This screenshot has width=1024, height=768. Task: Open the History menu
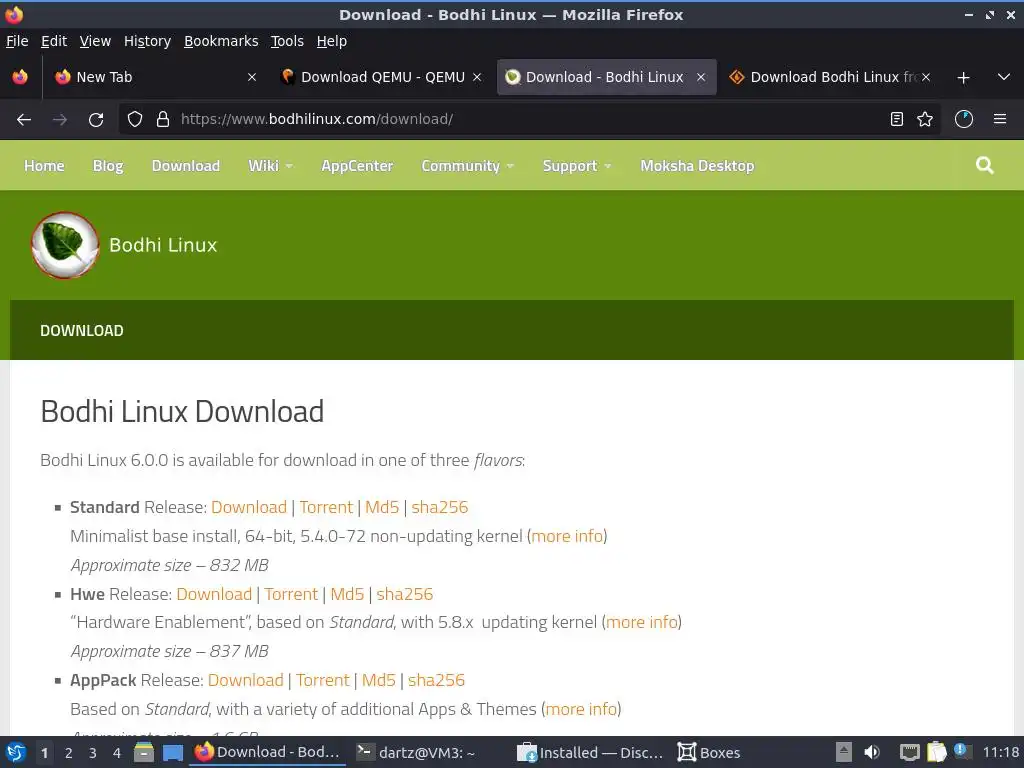(147, 41)
